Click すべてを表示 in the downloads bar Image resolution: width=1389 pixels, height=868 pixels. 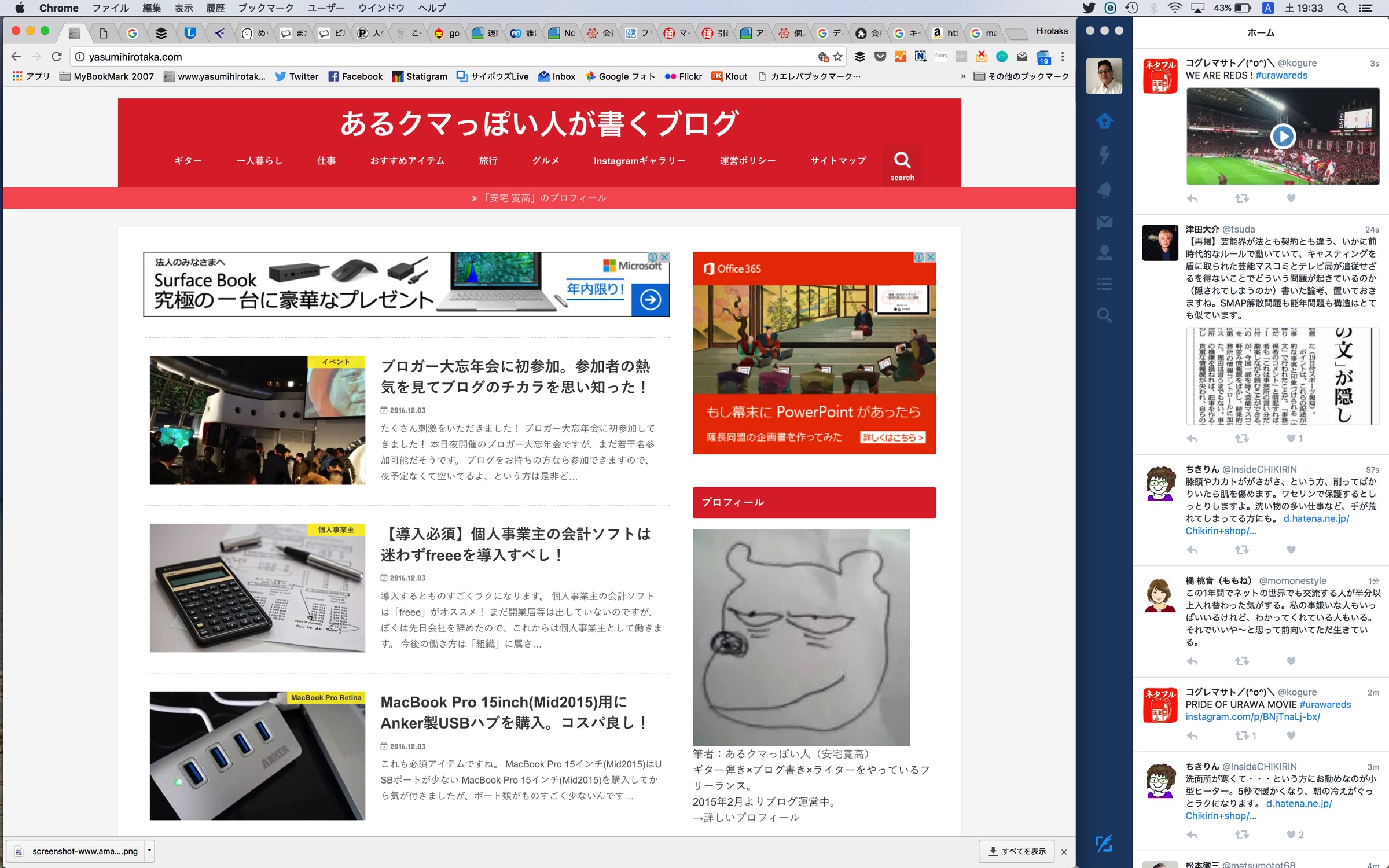1017,851
